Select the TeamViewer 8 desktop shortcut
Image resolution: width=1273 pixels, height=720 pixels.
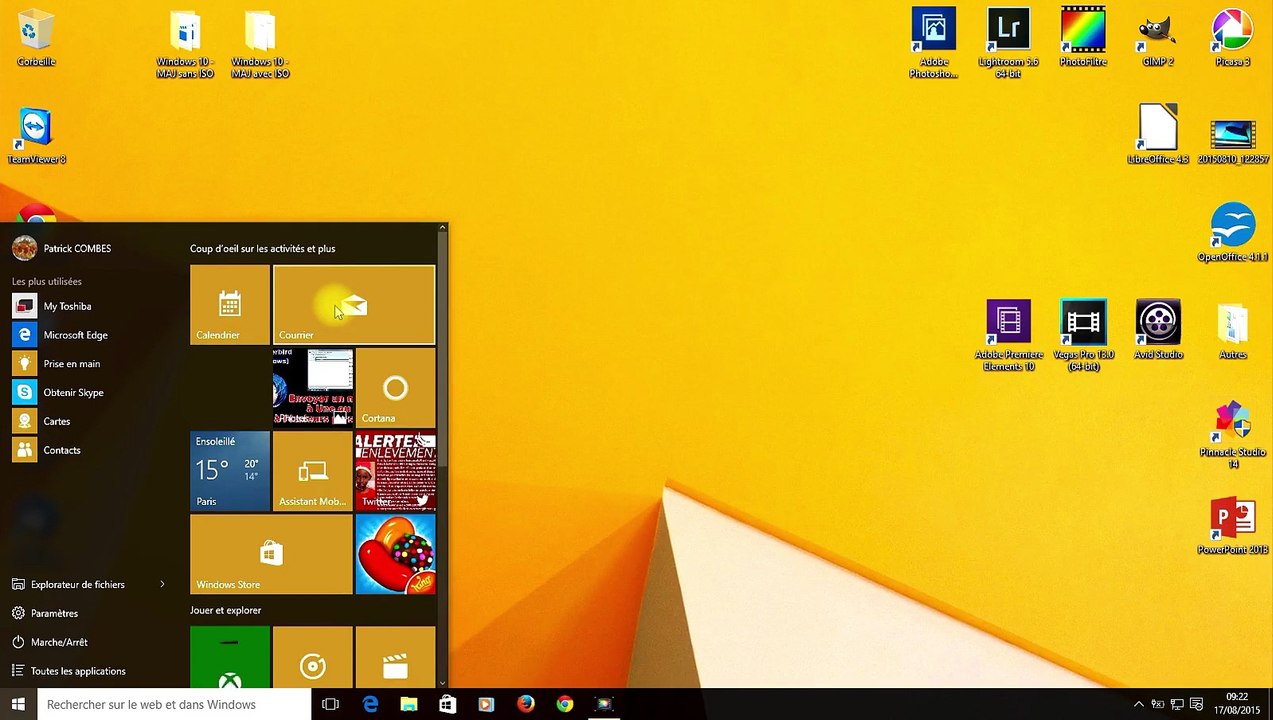(36, 136)
